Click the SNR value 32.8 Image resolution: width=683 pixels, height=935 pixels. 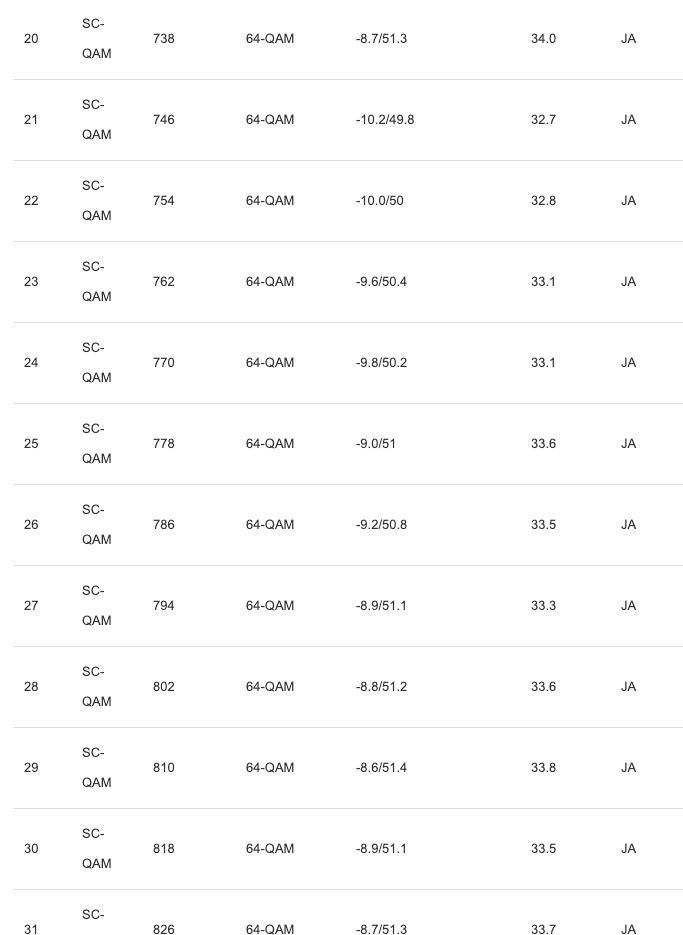pyautogui.click(x=543, y=201)
